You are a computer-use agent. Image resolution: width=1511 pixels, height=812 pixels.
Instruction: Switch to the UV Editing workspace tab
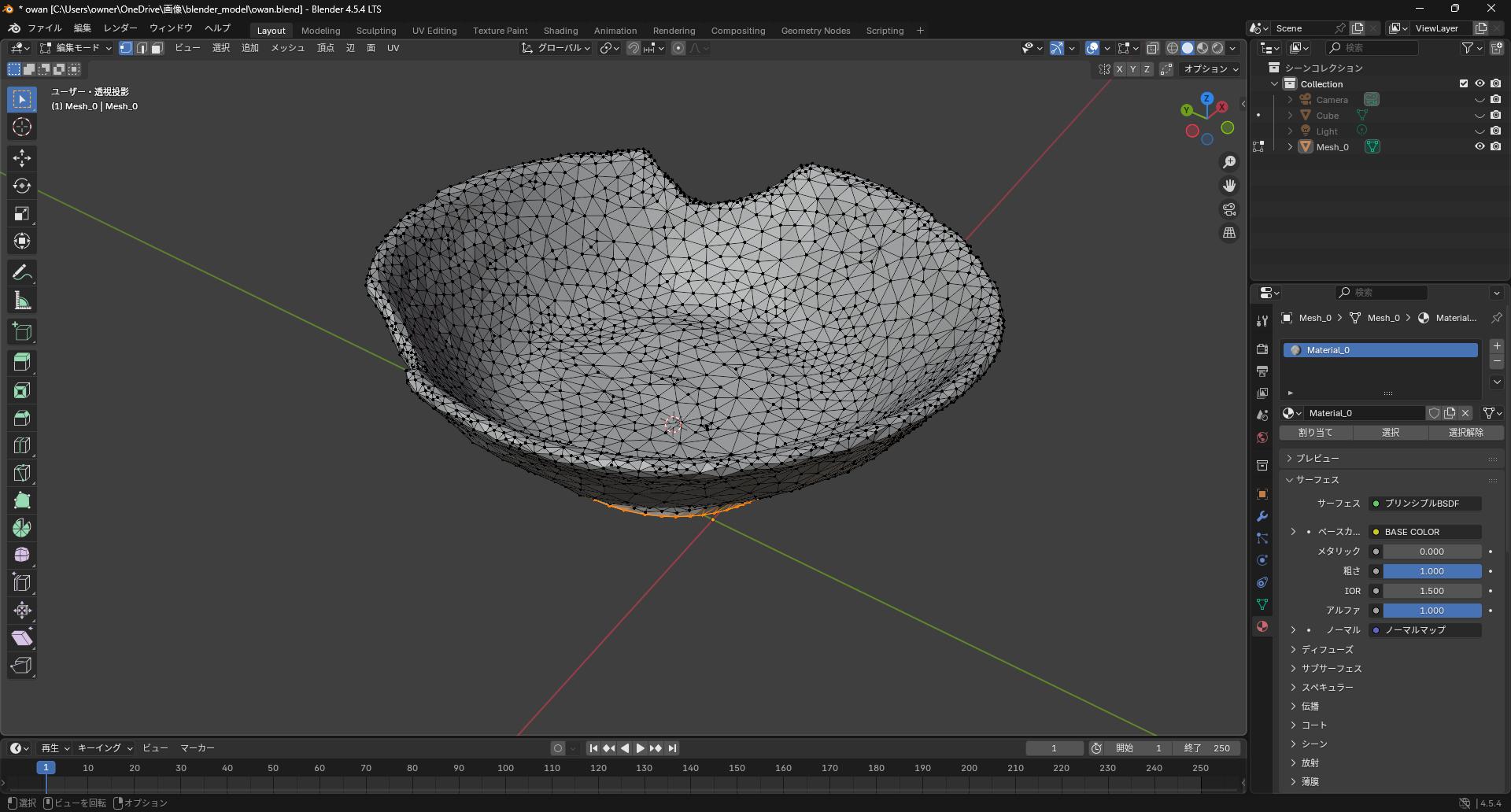[434, 31]
